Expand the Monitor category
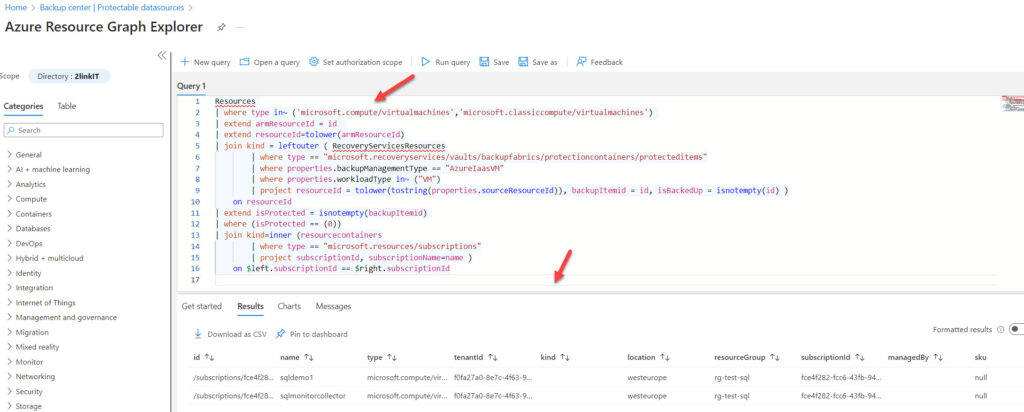The width and height of the screenshot is (1024, 412). point(9,362)
